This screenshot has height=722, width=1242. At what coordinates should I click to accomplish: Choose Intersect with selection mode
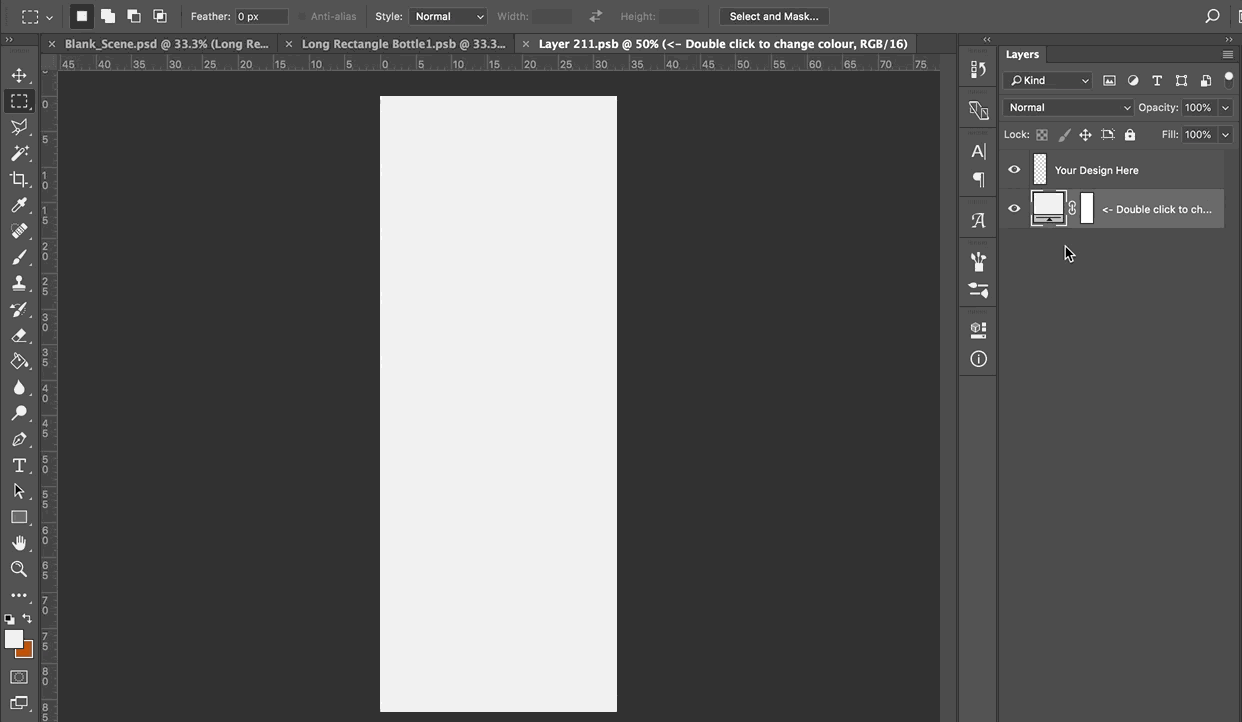[x=160, y=16]
